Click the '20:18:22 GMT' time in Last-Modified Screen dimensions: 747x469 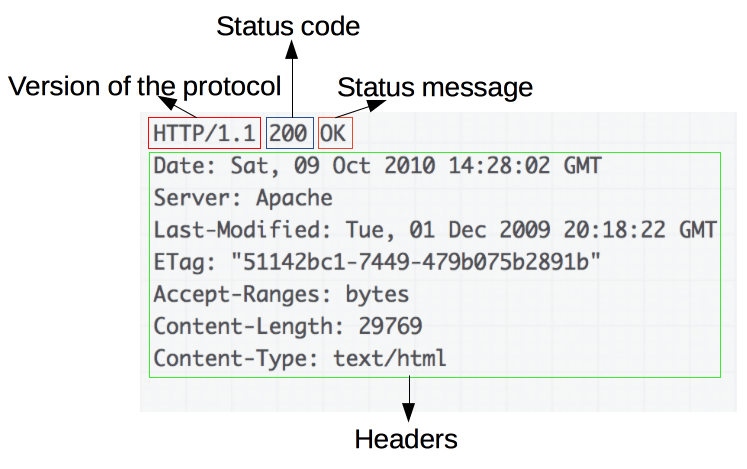click(x=640, y=230)
